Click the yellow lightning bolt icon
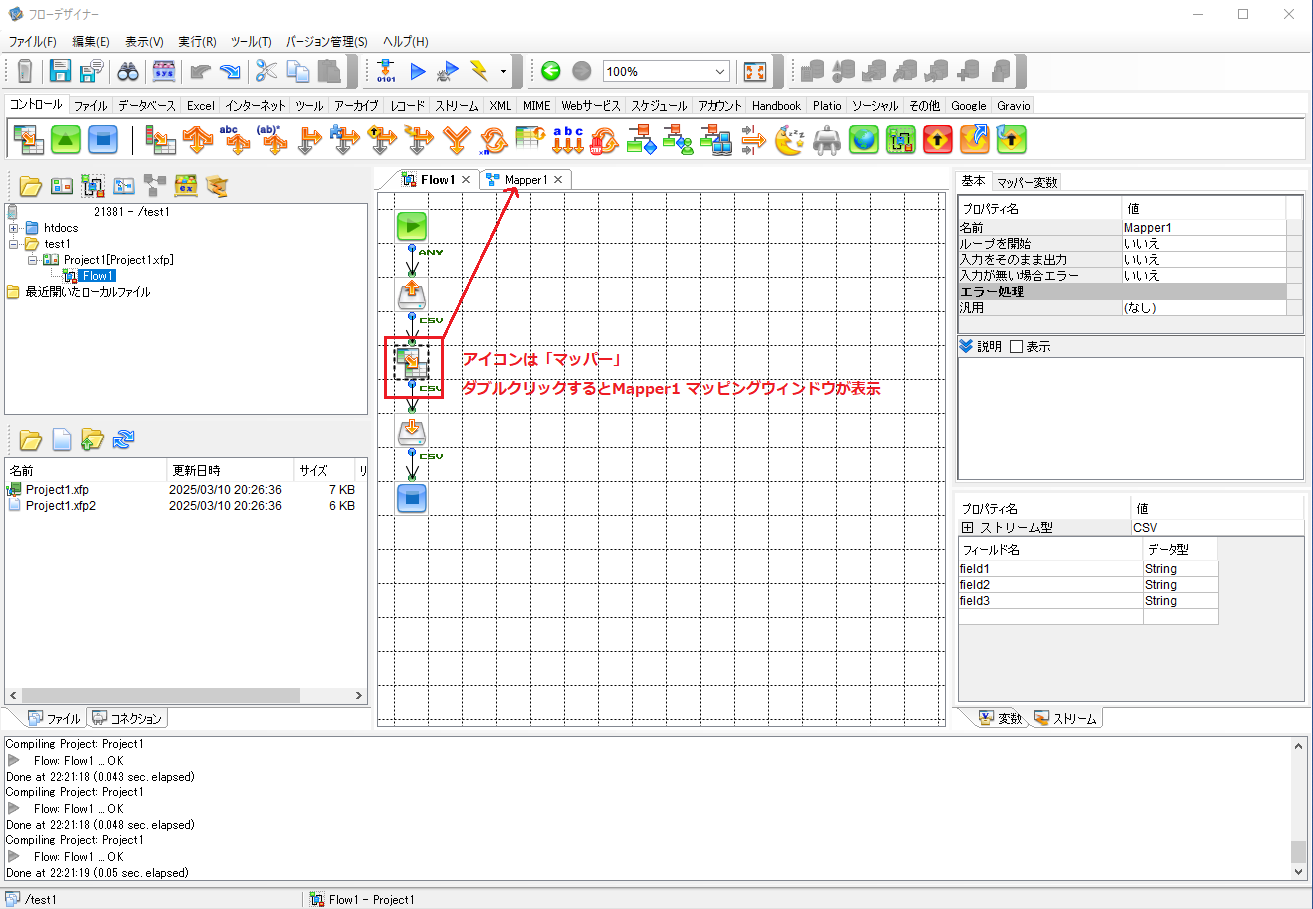Screen dimensions: 1313x909 [x=479, y=71]
